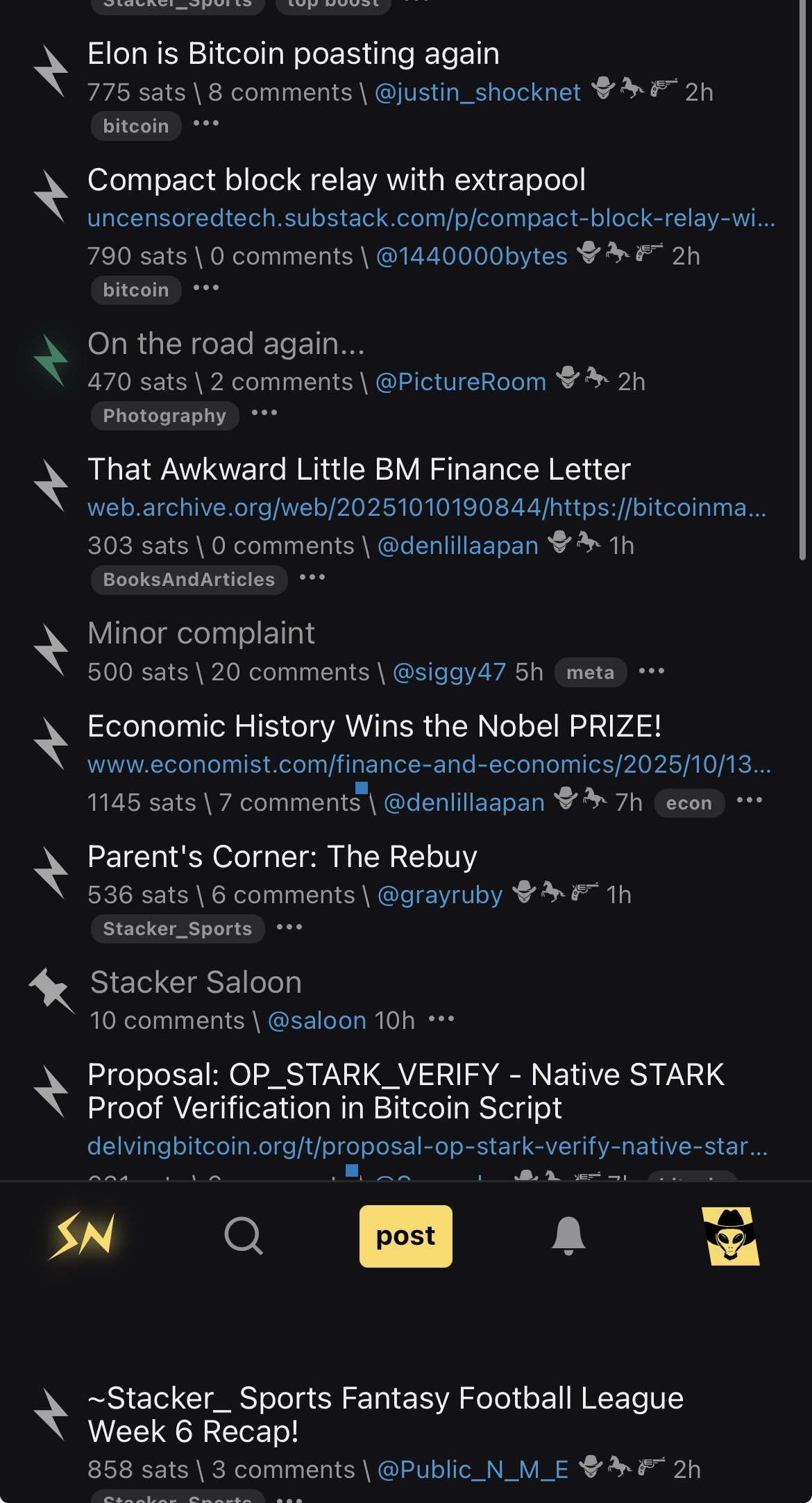Viewport: 812px width, 1503px height.
Task: Open the ellipsis menu next to Photography tag
Action: [x=264, y=414]
